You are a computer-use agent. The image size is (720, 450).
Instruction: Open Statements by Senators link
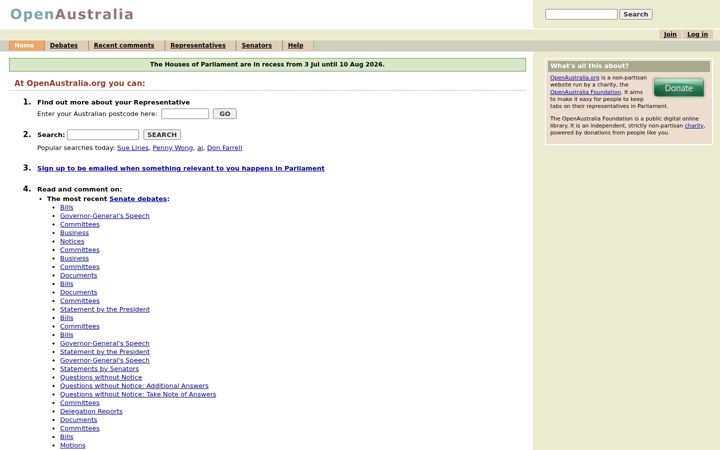click(99, 369)
